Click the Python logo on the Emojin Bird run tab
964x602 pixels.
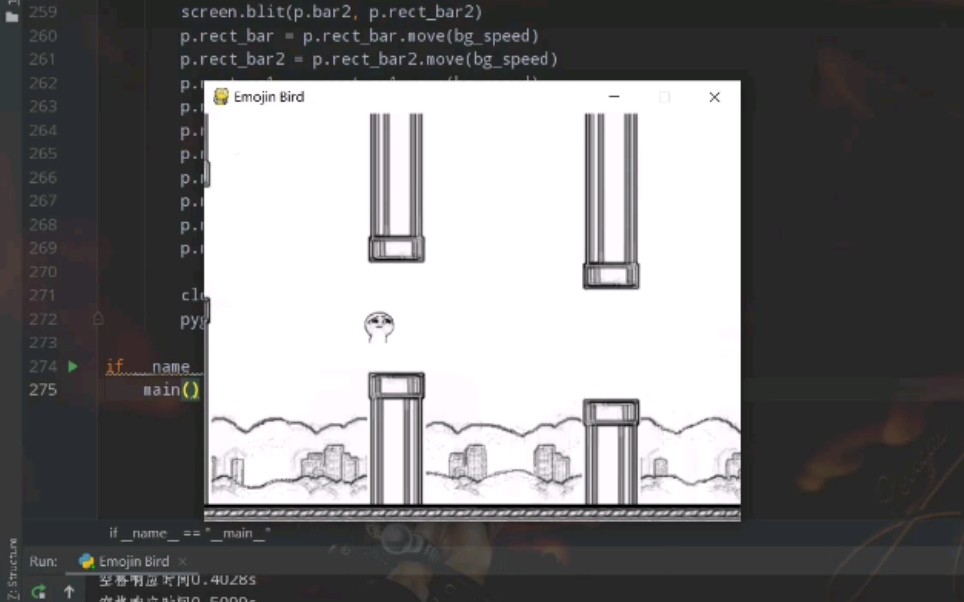pyautogui.click(x=87, y=561)
